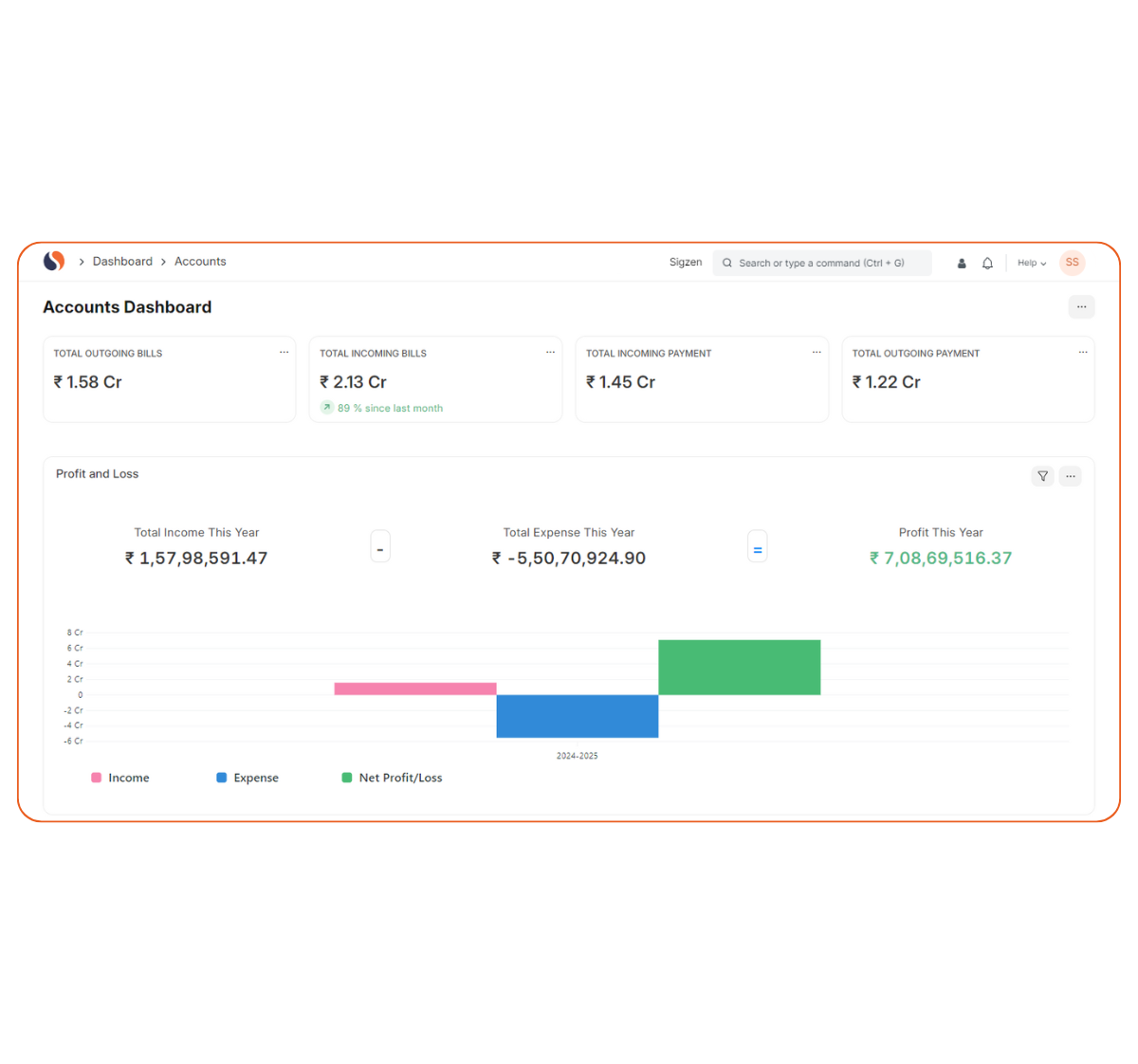
Task: Open the Profit and Loss filter icon
Action: 1042,476
